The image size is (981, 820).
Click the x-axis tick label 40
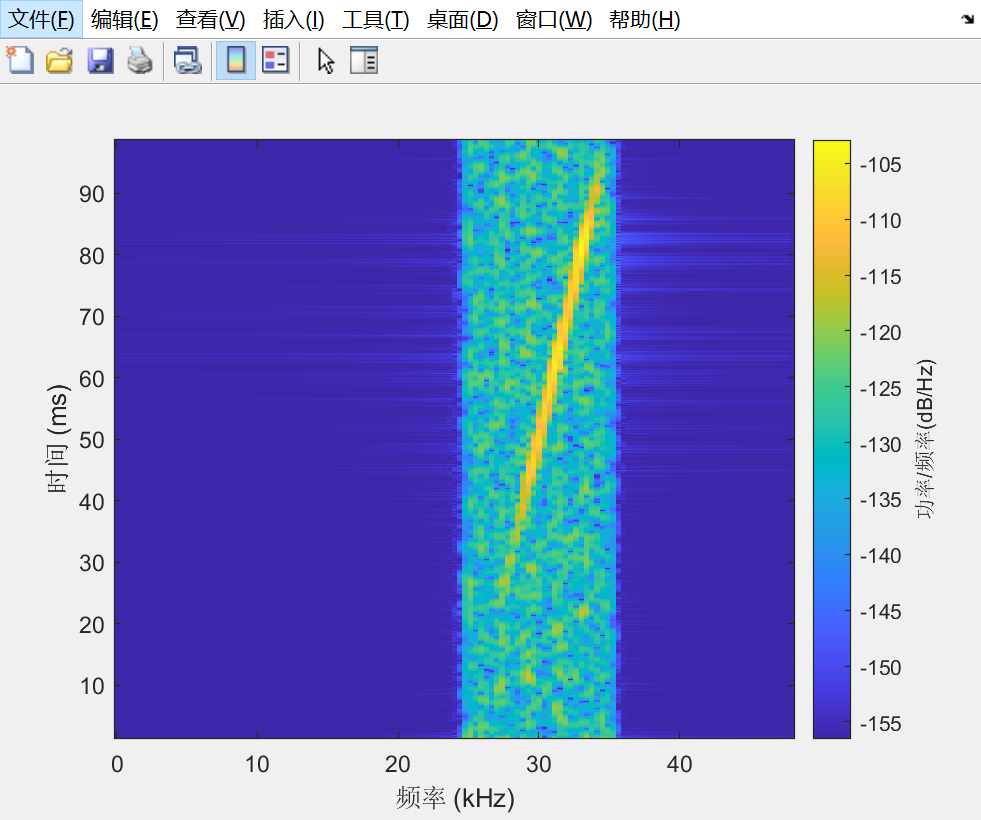click(679, 764)
